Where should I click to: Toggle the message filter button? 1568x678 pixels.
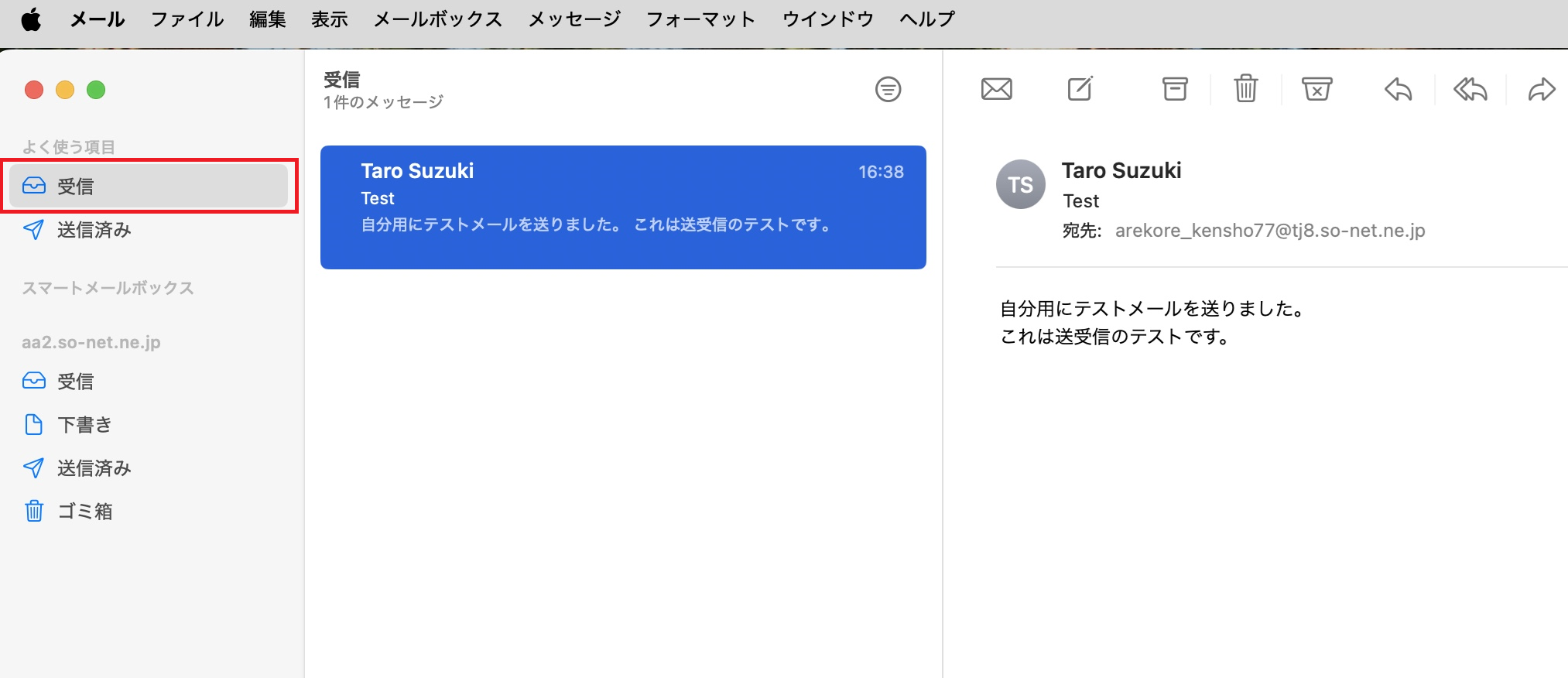[x=888, y=90]
